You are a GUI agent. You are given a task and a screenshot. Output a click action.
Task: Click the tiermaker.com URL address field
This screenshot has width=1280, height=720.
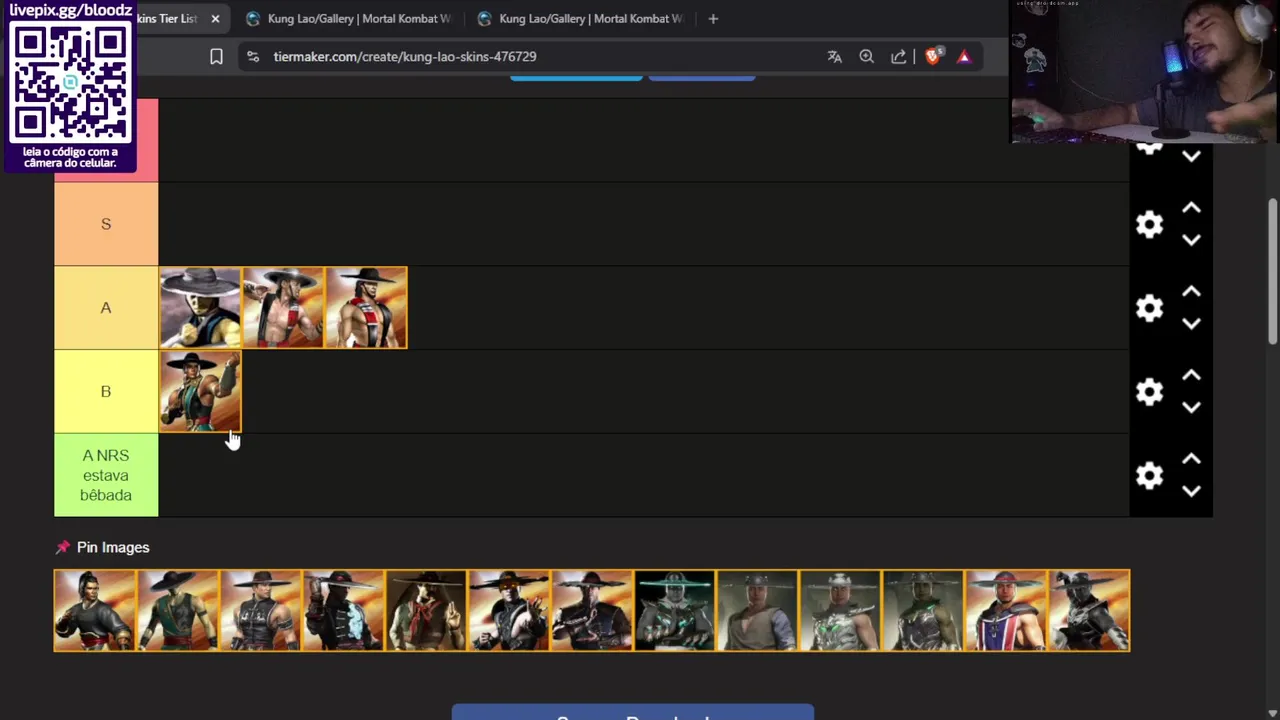405,57
